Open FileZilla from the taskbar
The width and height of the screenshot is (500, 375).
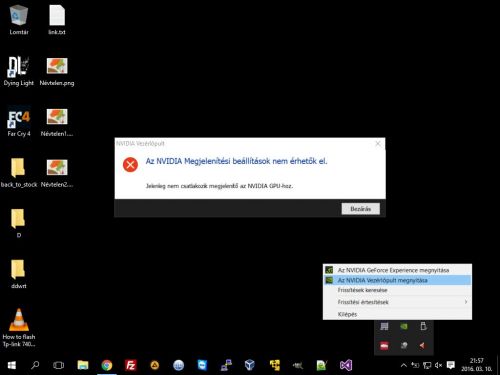131,366
